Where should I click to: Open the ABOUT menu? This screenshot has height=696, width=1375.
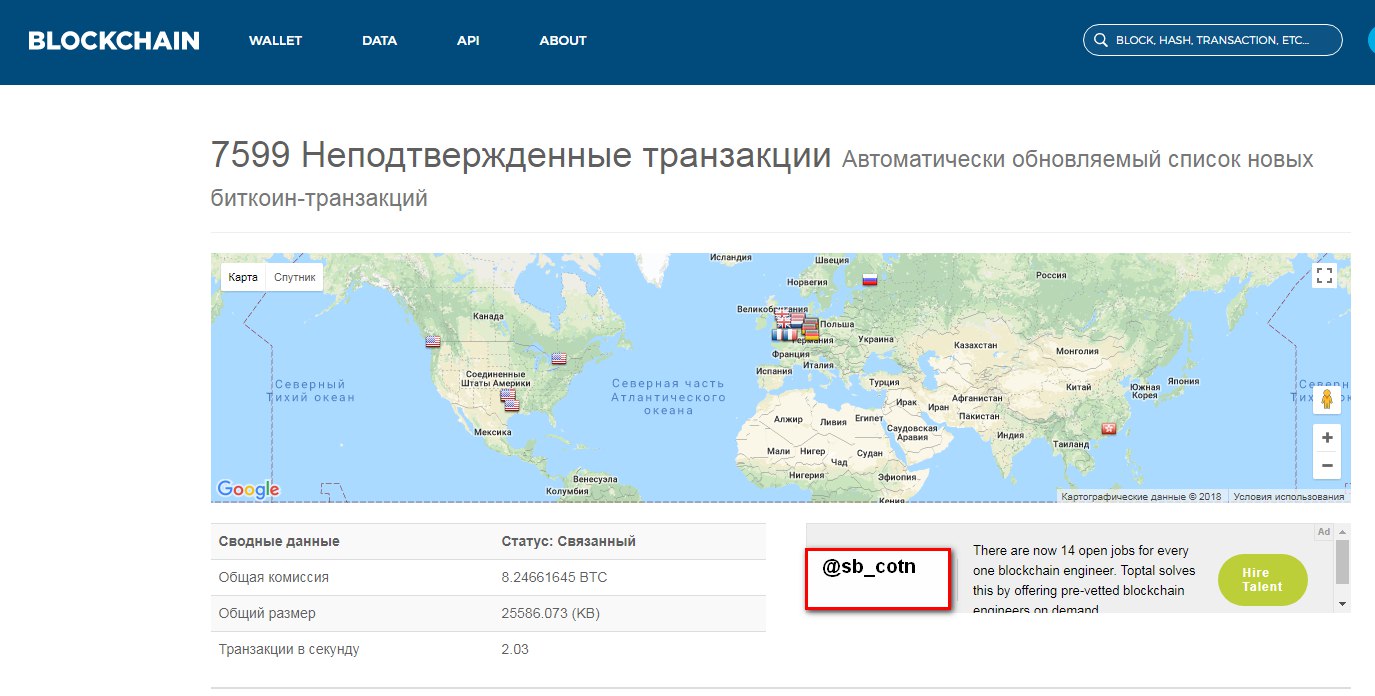pos(563,41)
